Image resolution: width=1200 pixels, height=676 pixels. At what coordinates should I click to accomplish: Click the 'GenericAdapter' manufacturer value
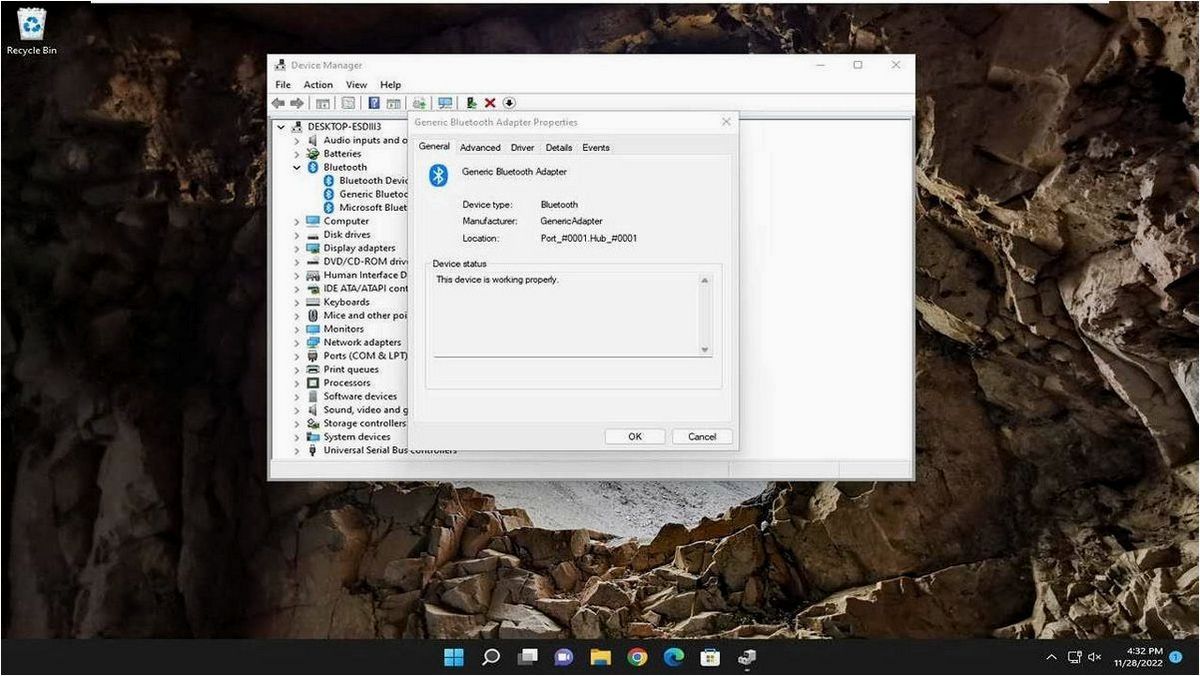(571, 221)
